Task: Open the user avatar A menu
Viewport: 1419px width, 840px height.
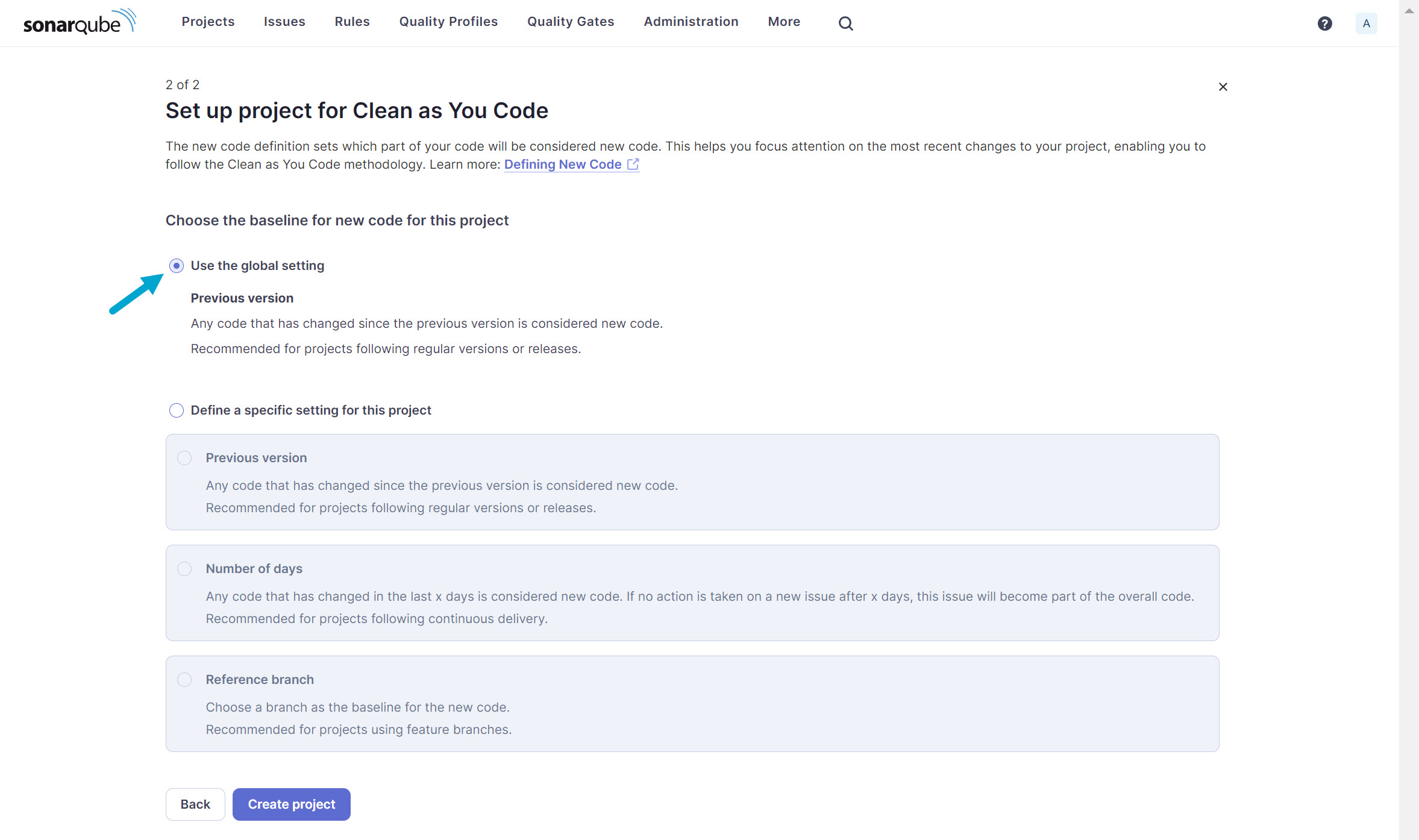Action: [1366, 24]
